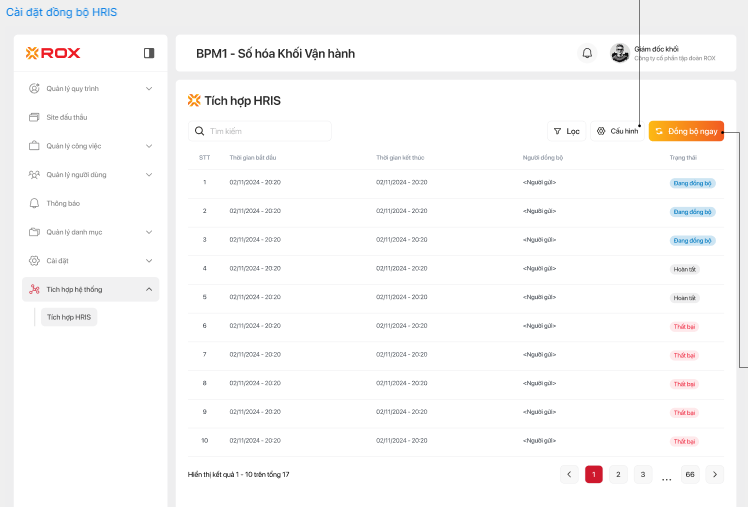The width and height of the screenshot is (748, 507).
Task: Click the Đồng bộ ngay sync button
Action: point(686,131)
